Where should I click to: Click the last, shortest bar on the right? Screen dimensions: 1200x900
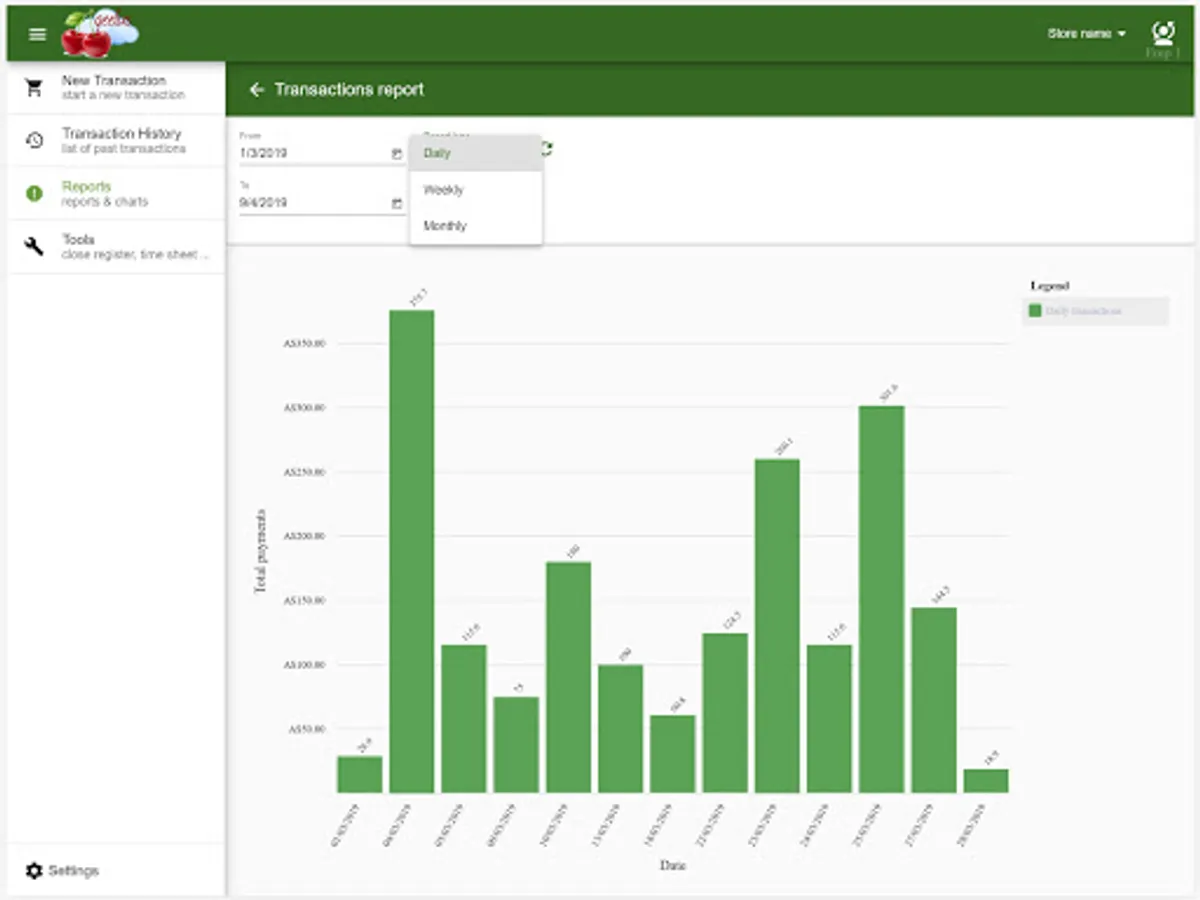[986, 781]
